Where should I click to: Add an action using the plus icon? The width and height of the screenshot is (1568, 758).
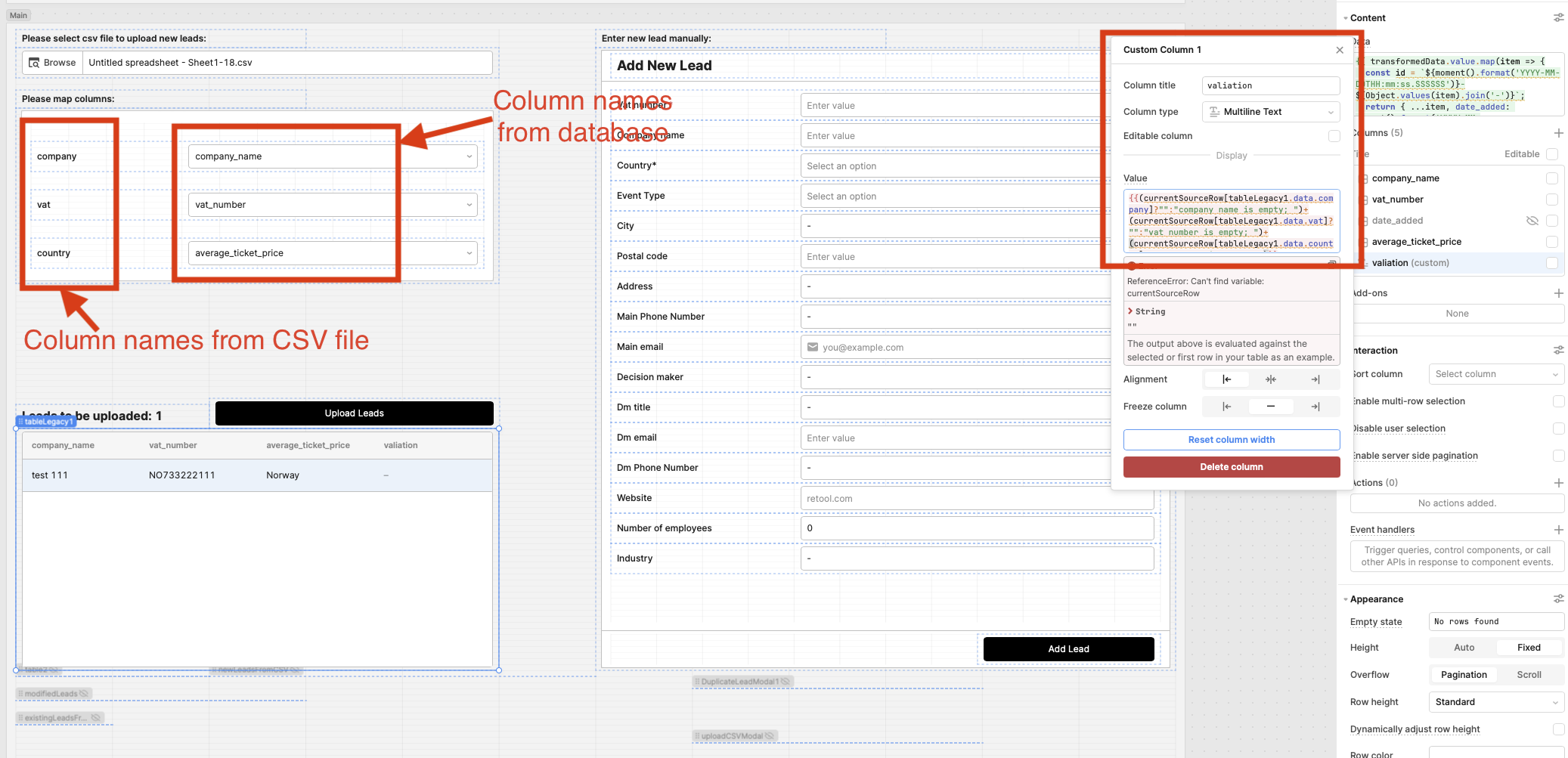[1558, 483]
